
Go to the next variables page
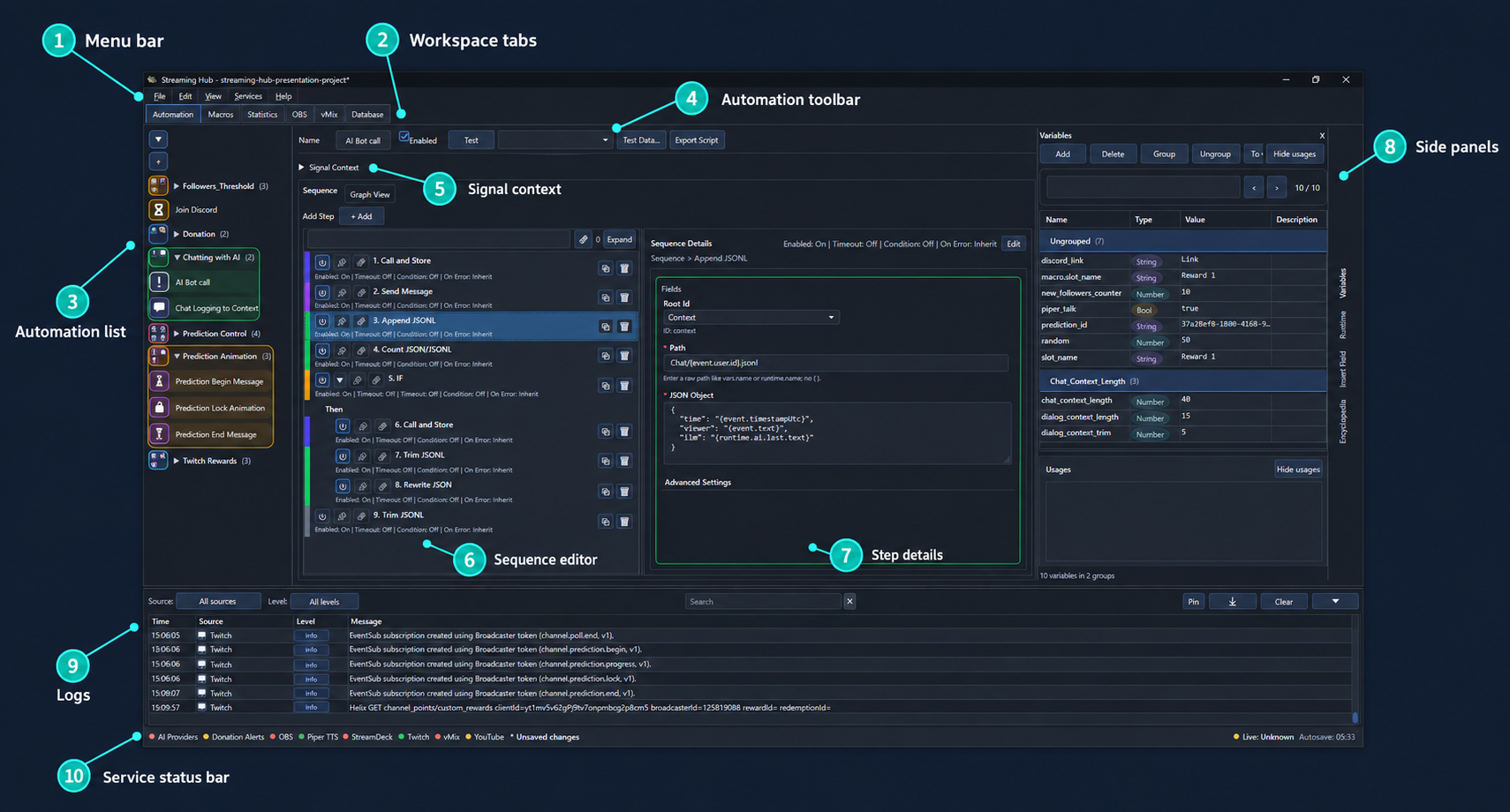point(1277,187)
